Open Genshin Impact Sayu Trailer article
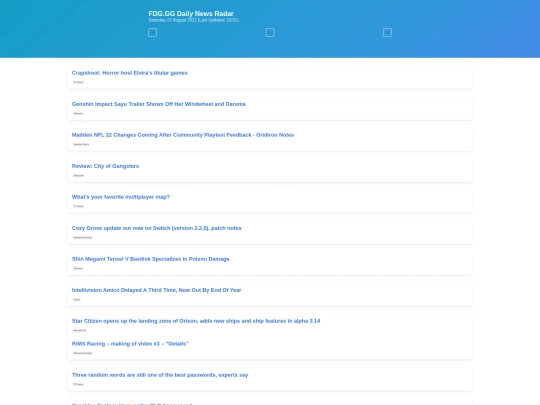 [159, 104]
